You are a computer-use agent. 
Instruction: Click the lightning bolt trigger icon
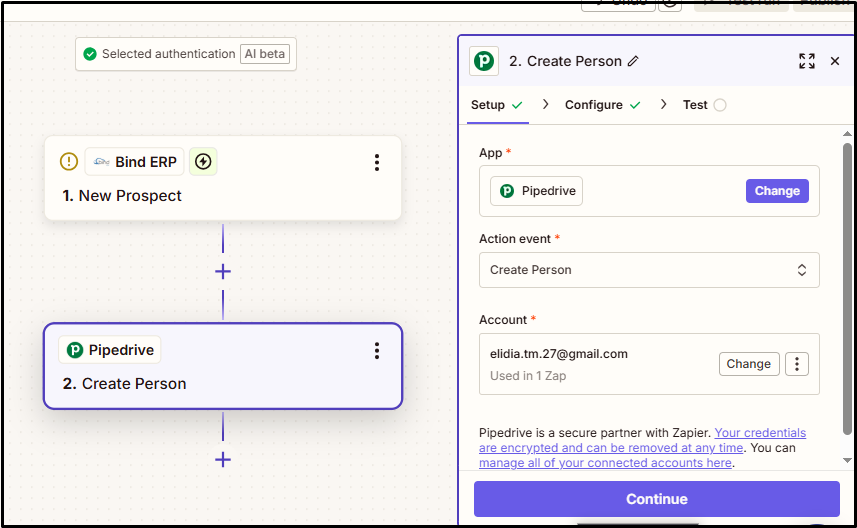coord(203,162)
